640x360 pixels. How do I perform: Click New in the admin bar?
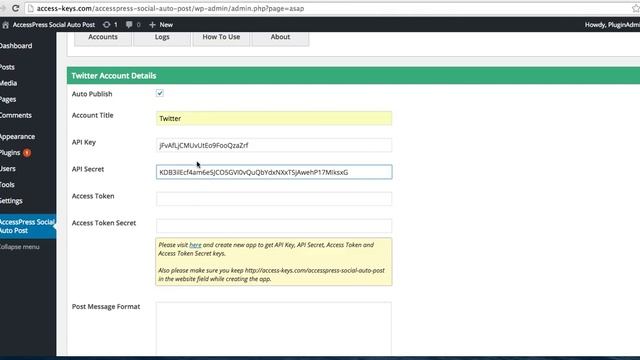click(x=166, y=25)
